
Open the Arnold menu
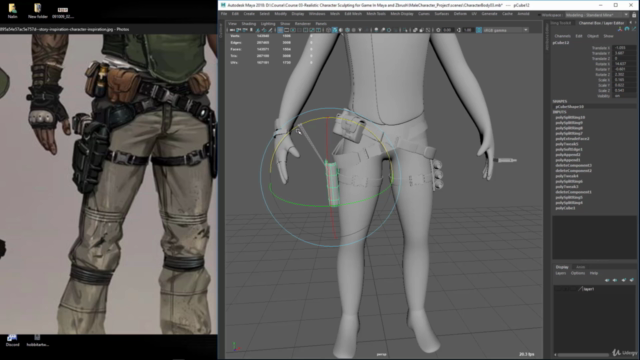click(523, 14)
